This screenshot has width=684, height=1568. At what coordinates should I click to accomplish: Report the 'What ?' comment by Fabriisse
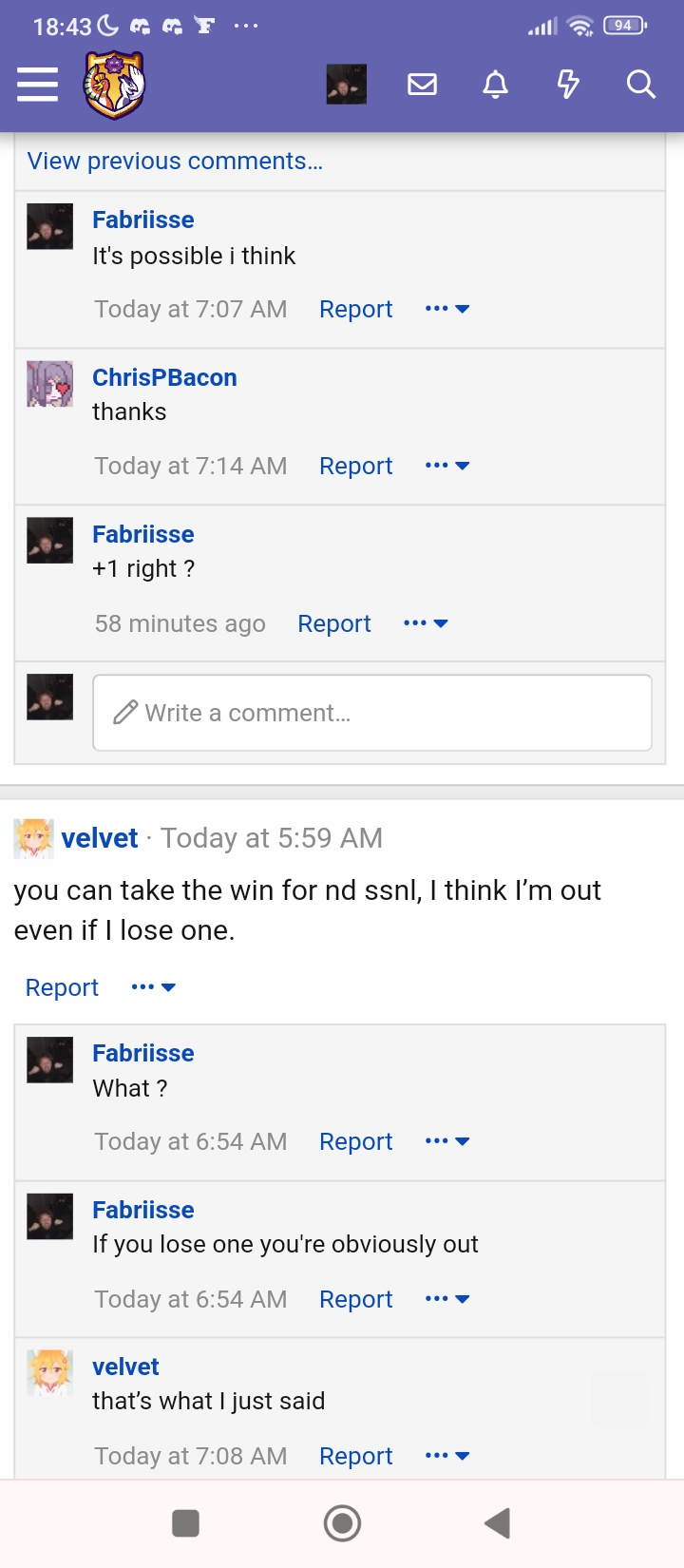(x=355, y=1141)
